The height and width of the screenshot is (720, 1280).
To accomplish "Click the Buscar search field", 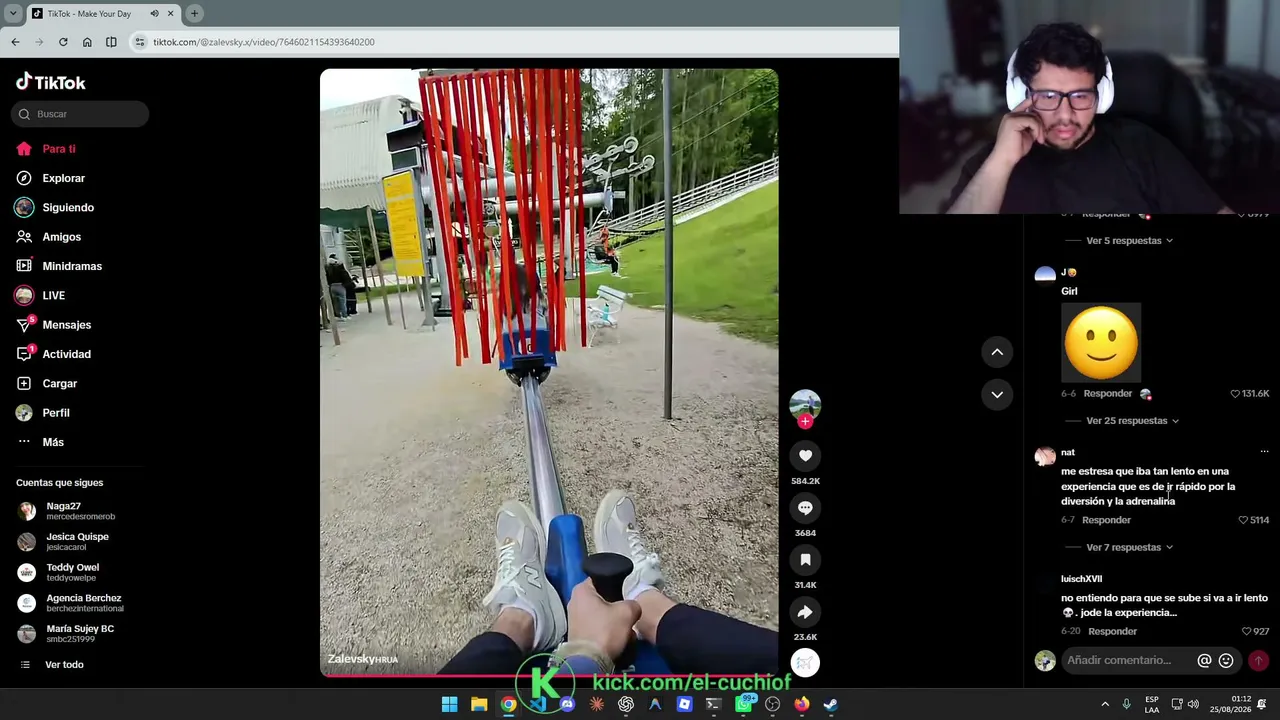I will coord(80,114).
